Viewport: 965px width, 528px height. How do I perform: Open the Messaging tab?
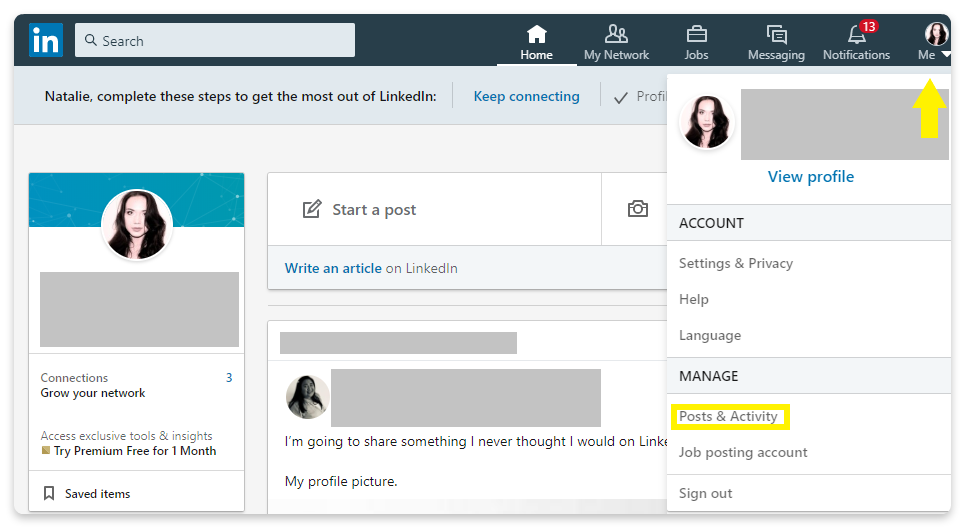point(776,42)
